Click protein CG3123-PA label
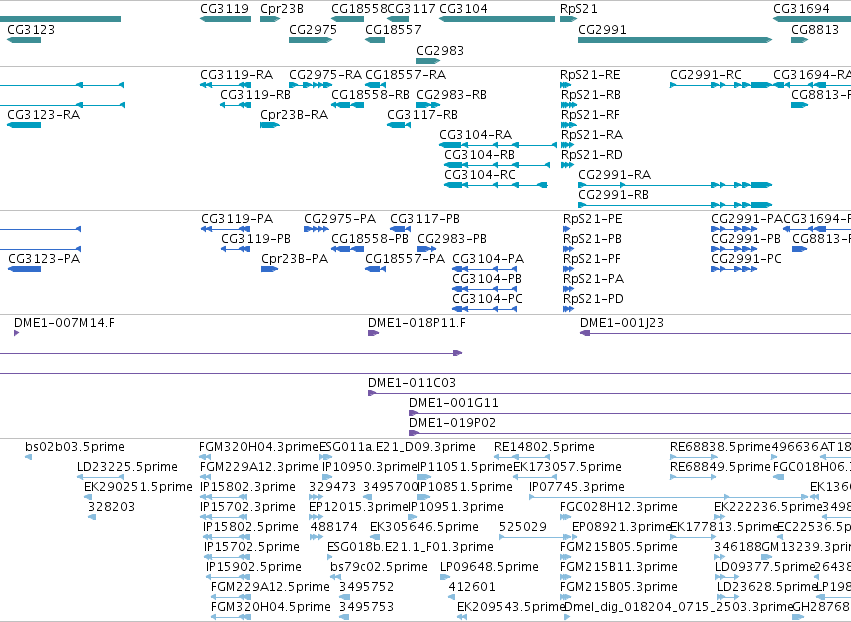 pyautogui.click(x=44, y=259)
